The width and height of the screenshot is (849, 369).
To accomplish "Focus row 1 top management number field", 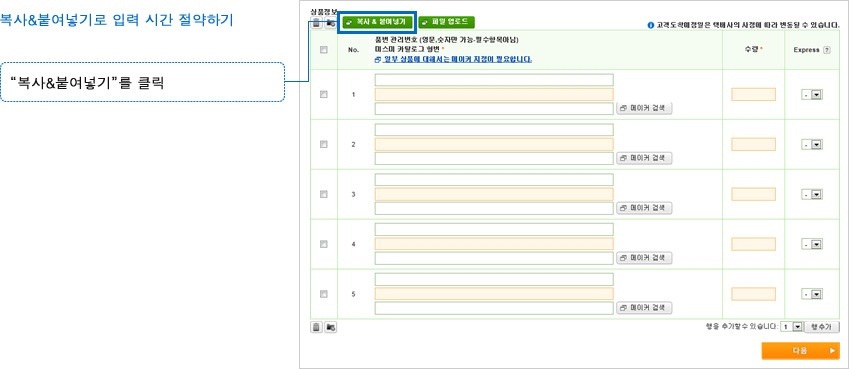I will [x=494, y=80].
